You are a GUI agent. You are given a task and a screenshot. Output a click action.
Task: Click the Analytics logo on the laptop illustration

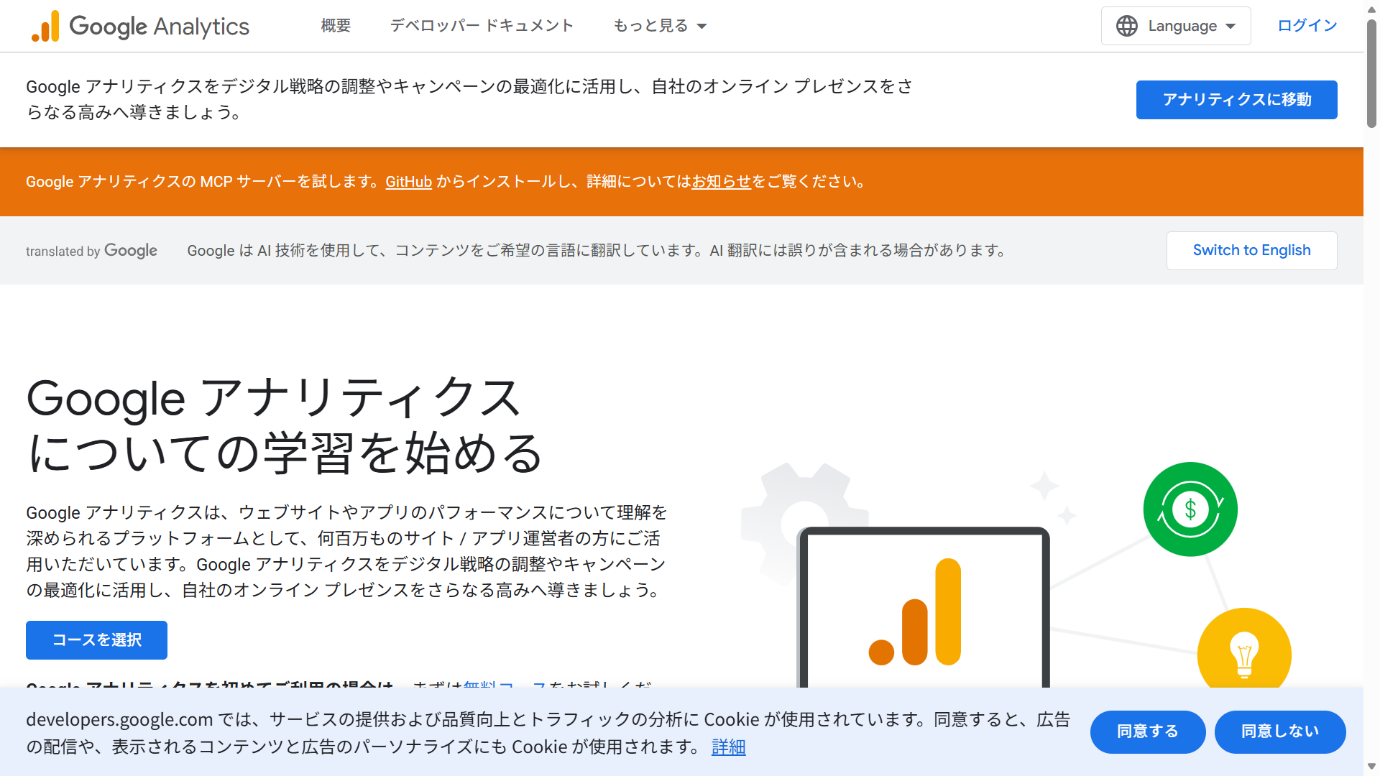[915, 612]
